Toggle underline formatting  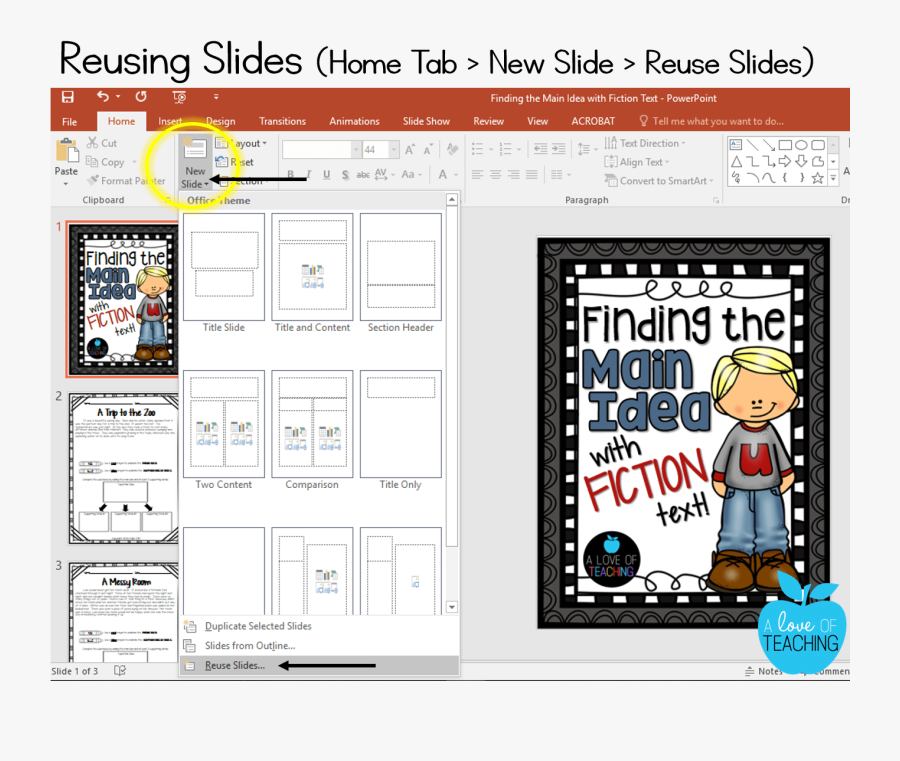pyautogui.click(x=327, y=175)
